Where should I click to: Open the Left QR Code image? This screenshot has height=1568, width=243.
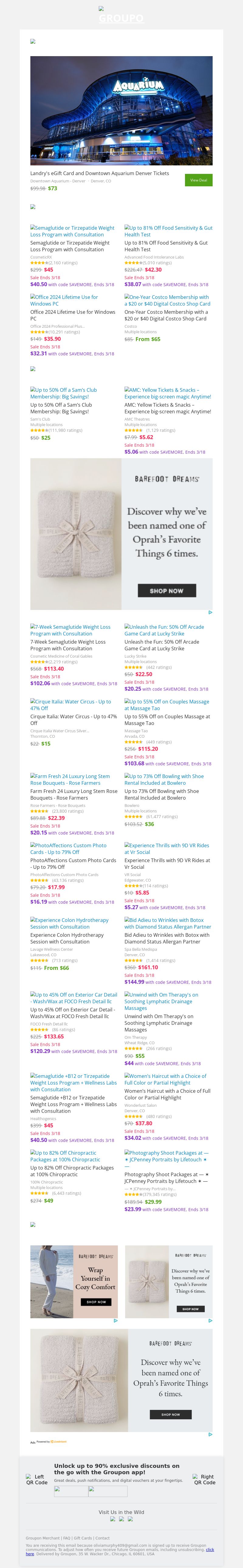[36, 1480]
